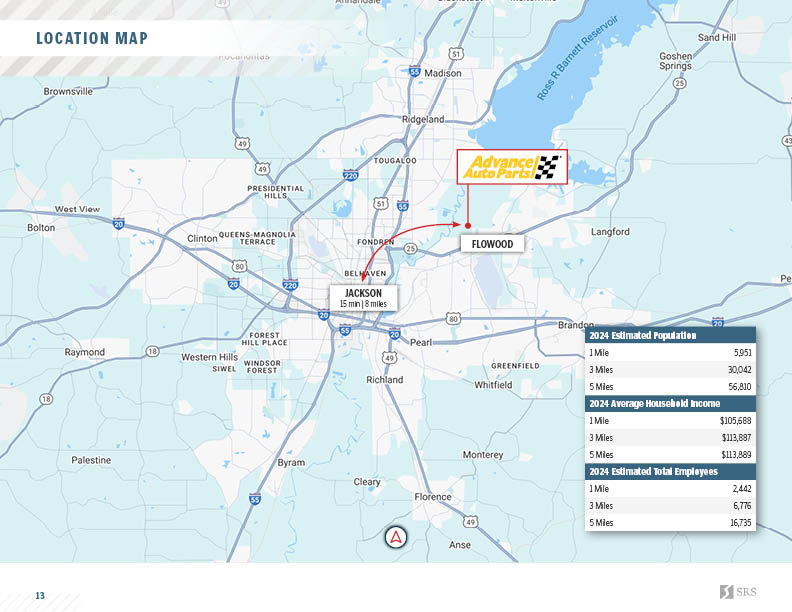The width and height of the screenshot is (792, 612).
Task: Click the I-55 shield below Byram
Action: point(255,499)
